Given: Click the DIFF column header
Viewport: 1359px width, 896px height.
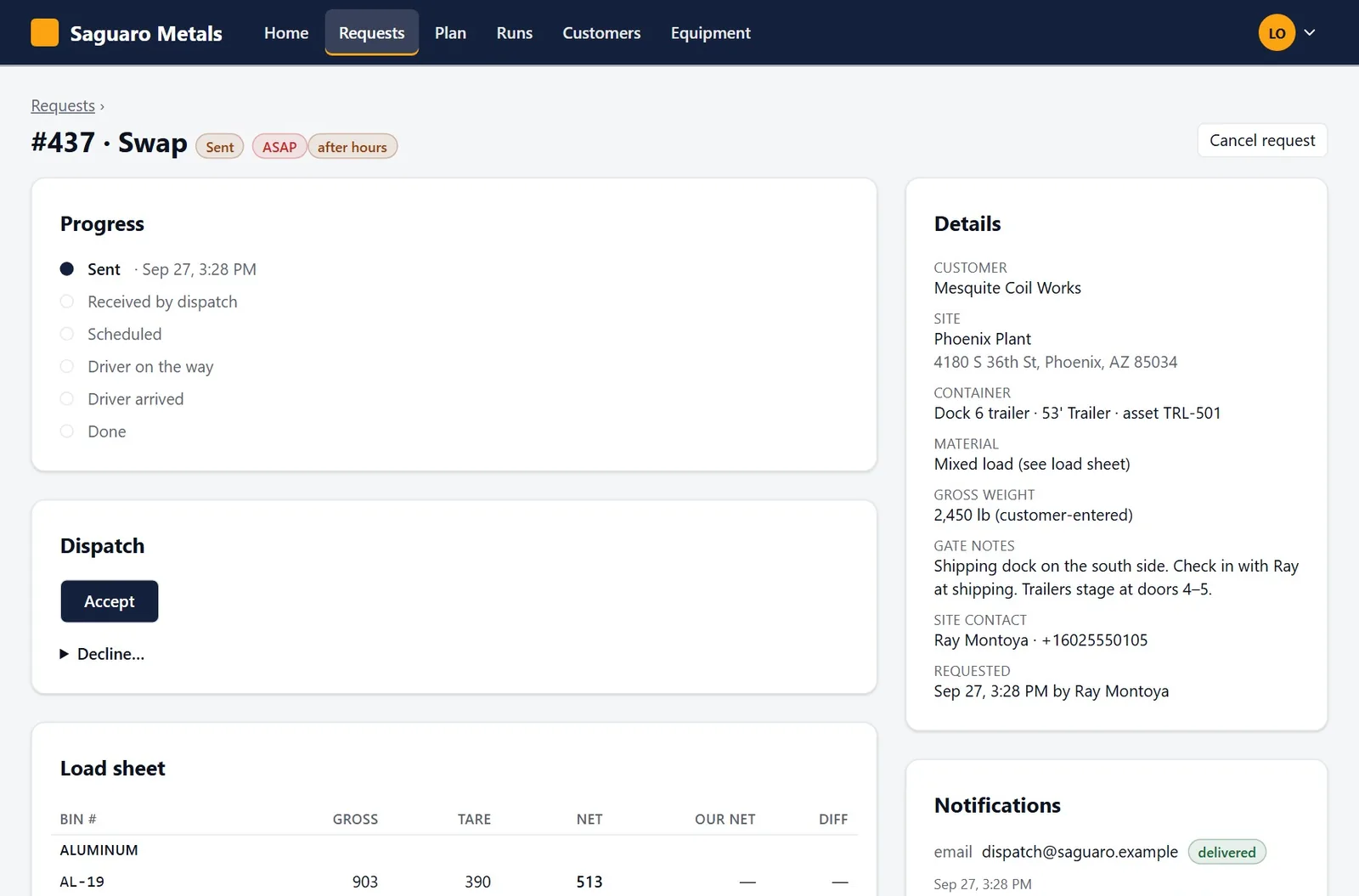Looking at the screenshot, I should coord(833,820).
